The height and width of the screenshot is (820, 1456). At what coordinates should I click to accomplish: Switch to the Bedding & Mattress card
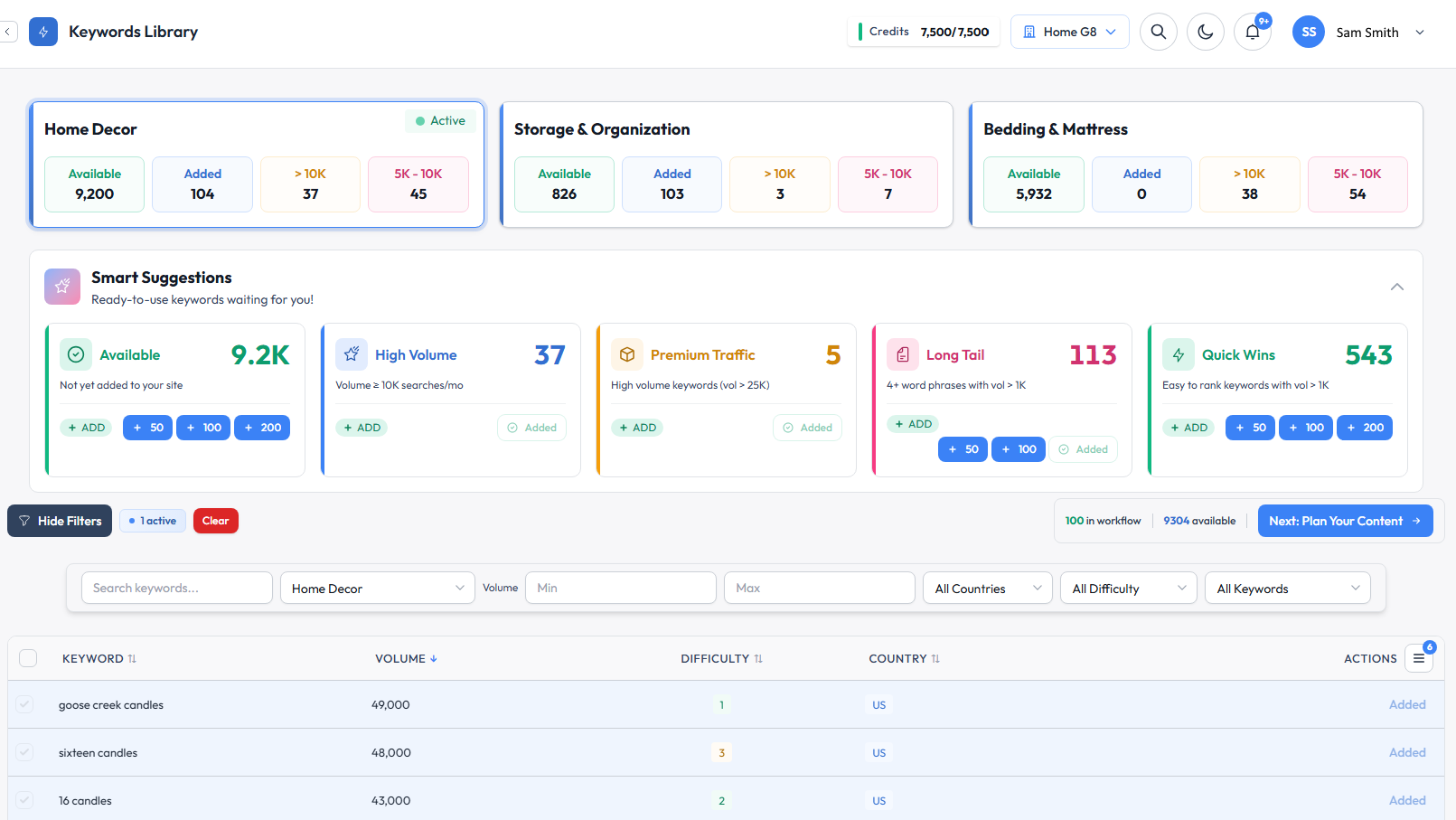click(x=1195, y=129)
